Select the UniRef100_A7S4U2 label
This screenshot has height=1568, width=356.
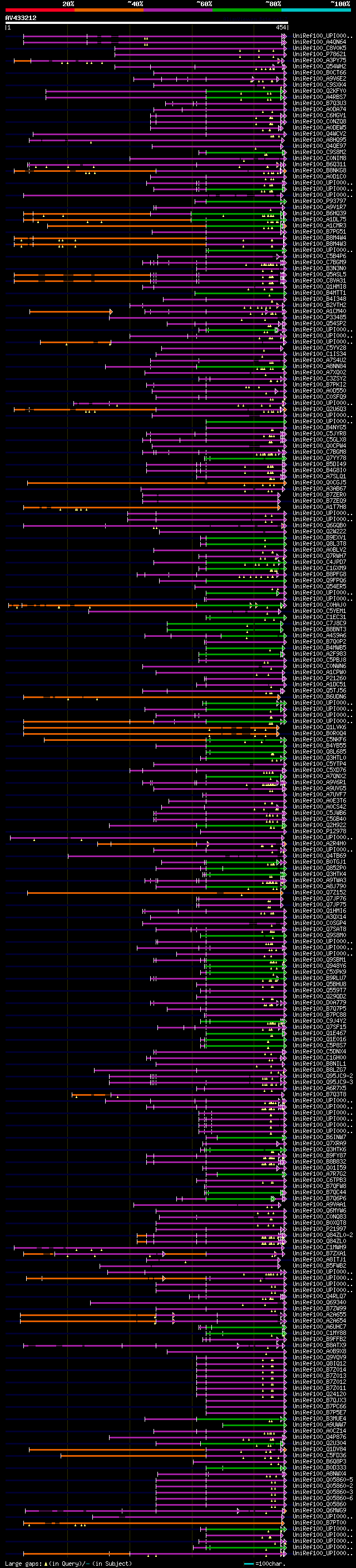319,360
